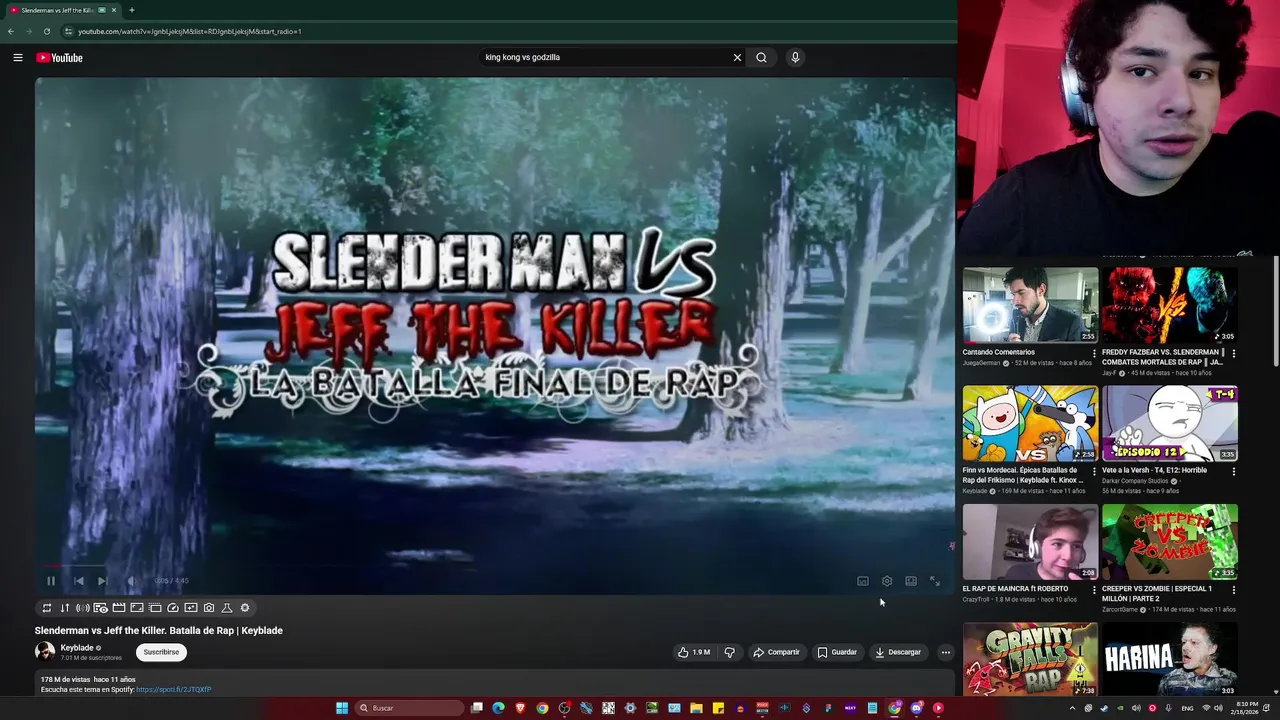Open the Keyblade channel avatar
Image resolution: width=1280 pixels, height=720 pixels.
(x=45, y=652)
